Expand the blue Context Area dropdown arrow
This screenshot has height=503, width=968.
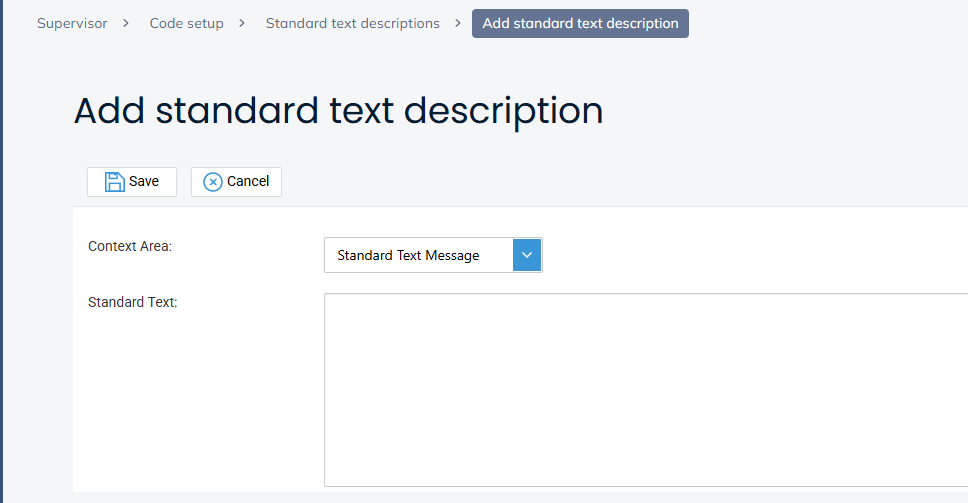point(527,255)
